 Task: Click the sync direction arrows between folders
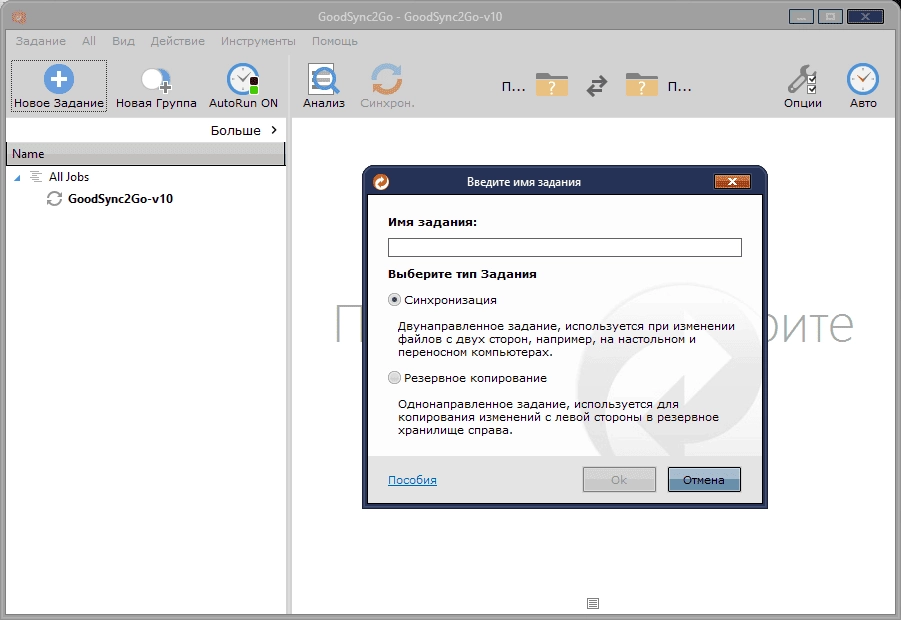click(597, 86)
